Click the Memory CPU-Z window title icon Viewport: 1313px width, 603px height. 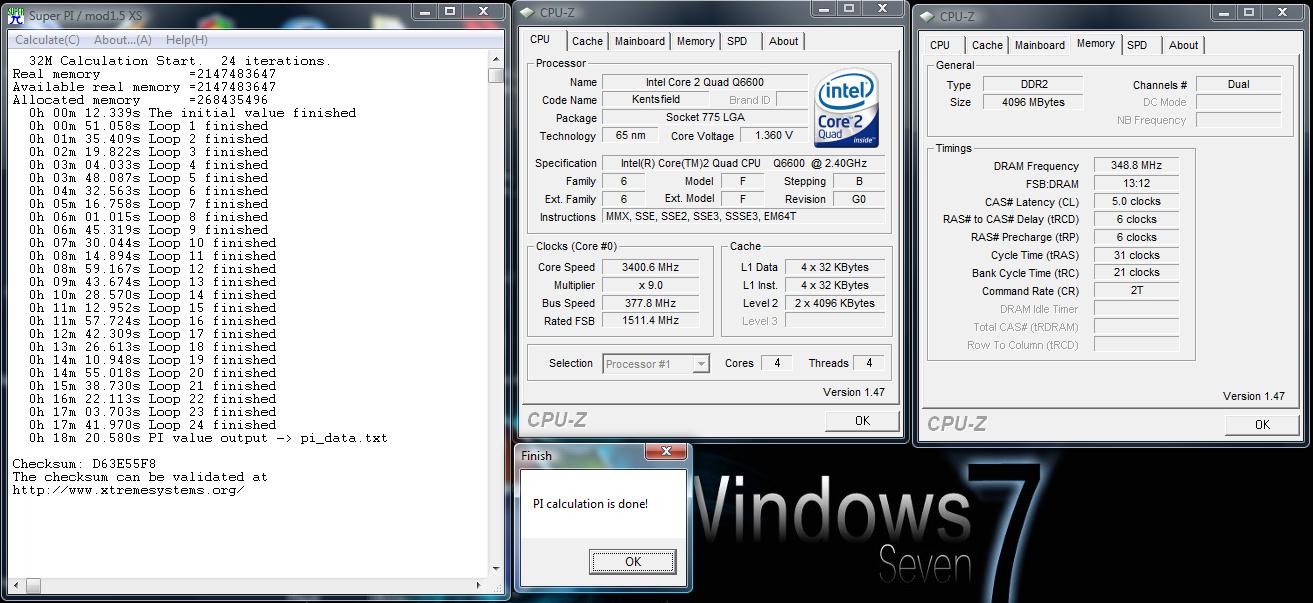926,17
